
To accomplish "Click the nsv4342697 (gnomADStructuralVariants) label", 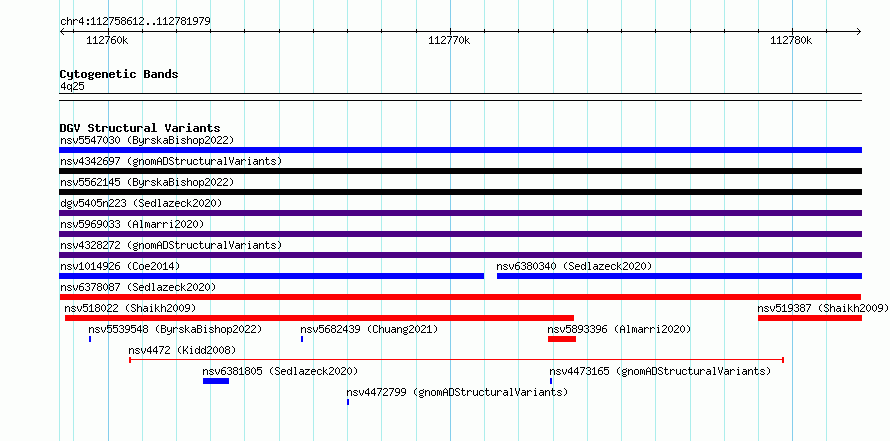I will point(171,161).
